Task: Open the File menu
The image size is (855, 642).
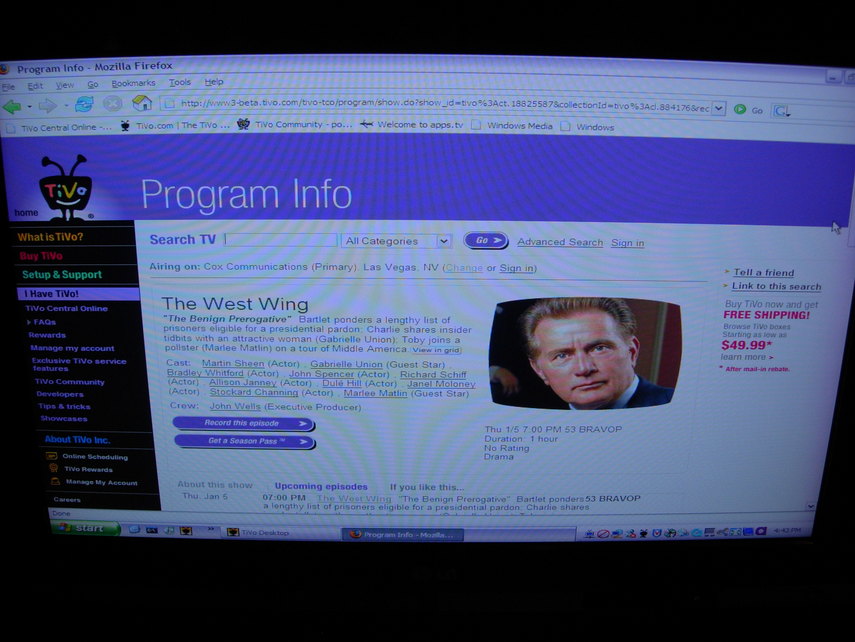Action: [8, 87]
